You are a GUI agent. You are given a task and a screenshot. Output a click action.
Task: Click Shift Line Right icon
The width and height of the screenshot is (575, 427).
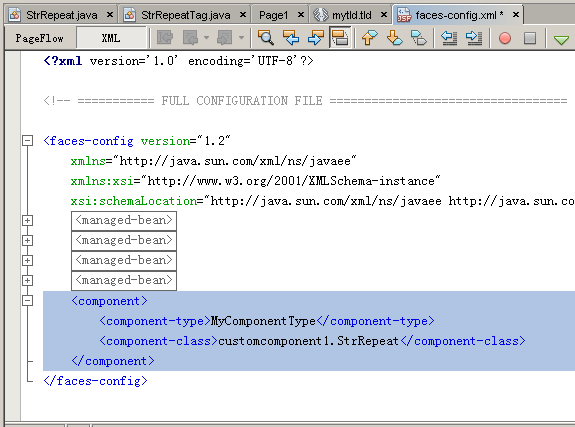pyautogui.click(x=474, y=38)
